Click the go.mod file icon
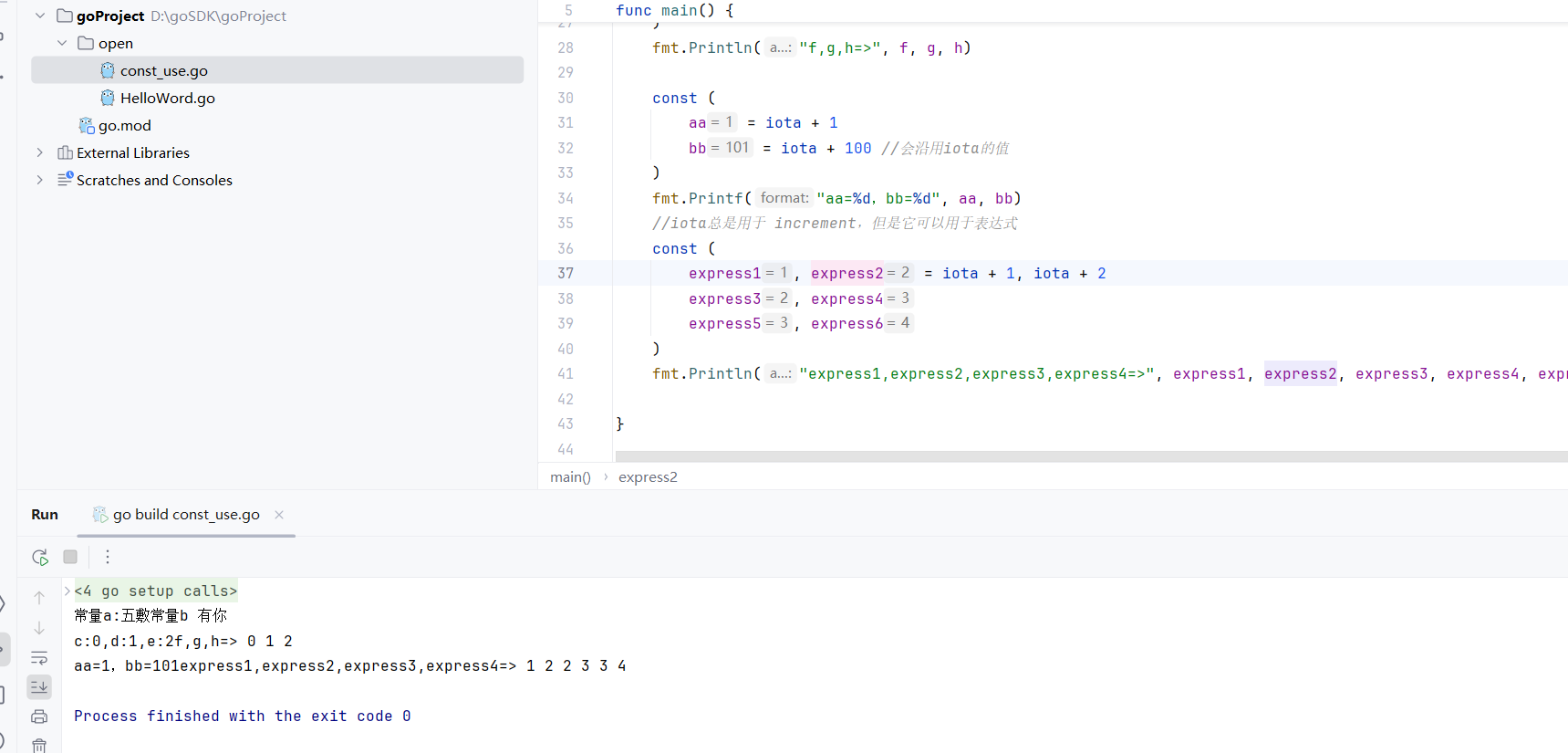This screenshot has width=1568, height=753. (x=87, y=125)
